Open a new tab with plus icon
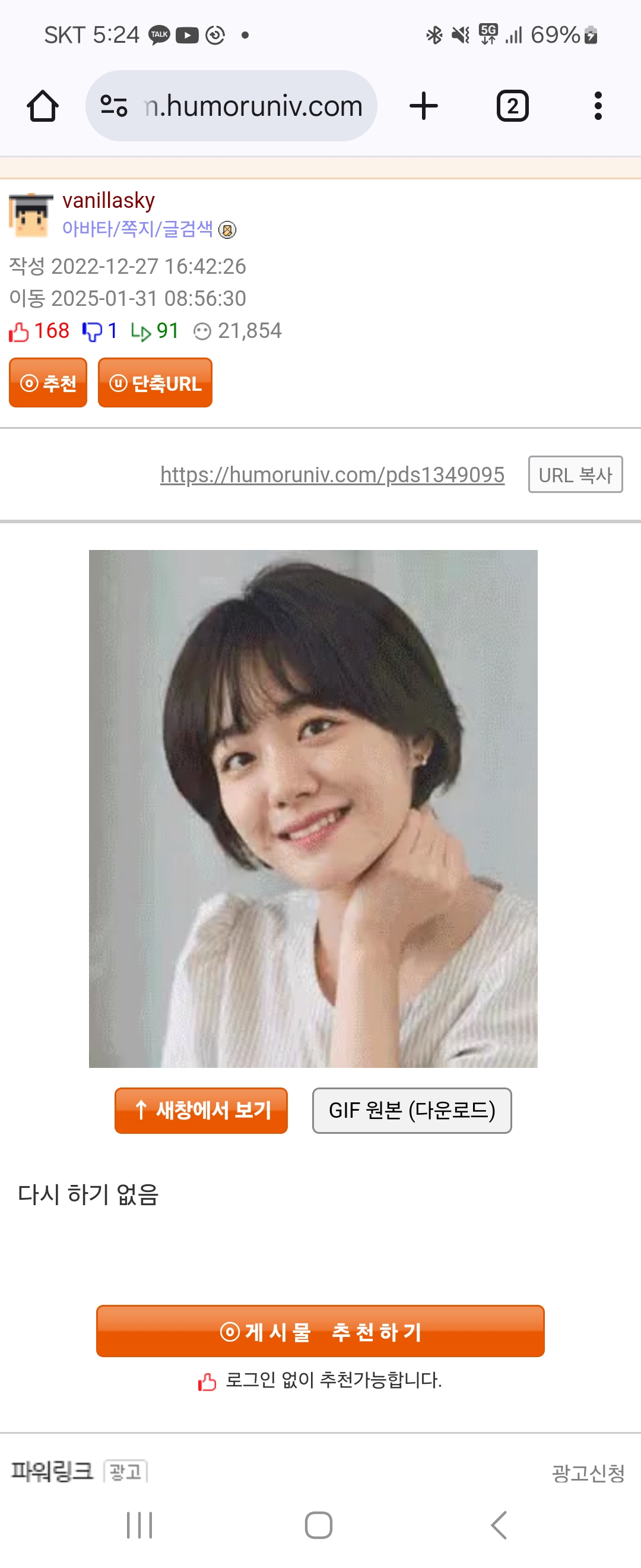 (x=423, y=106)
